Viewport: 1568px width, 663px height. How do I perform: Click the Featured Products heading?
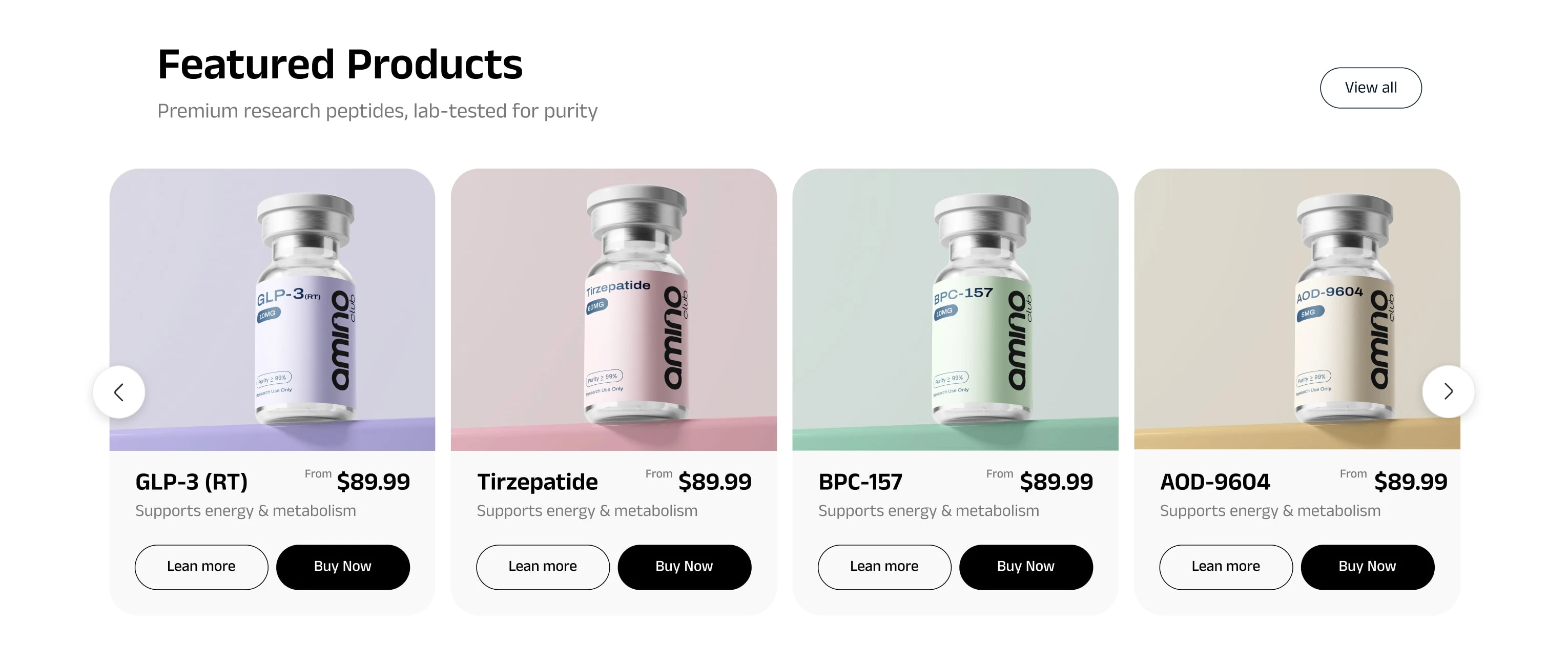click(340, 65)
